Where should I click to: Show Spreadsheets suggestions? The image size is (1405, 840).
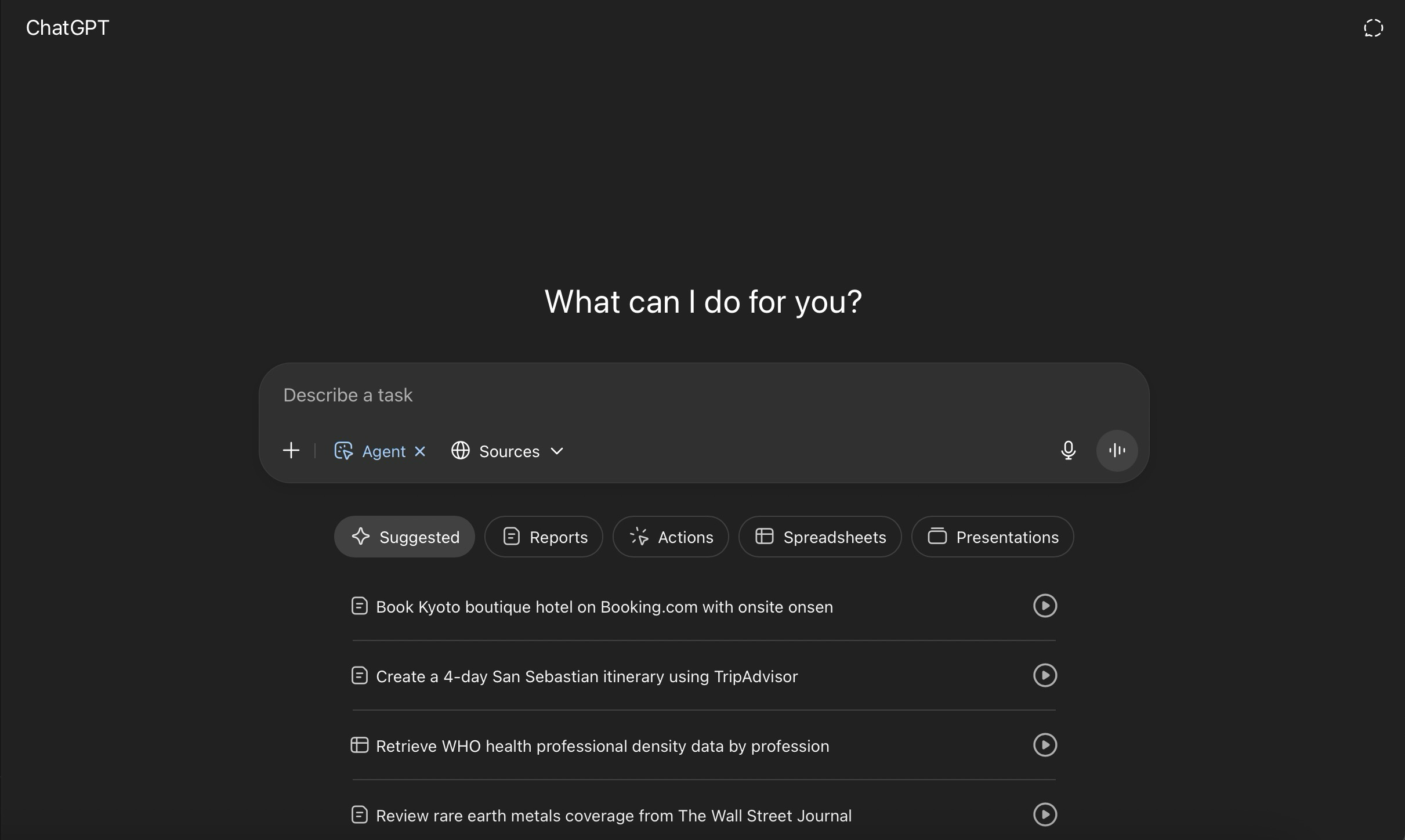[x=820, y=537]
